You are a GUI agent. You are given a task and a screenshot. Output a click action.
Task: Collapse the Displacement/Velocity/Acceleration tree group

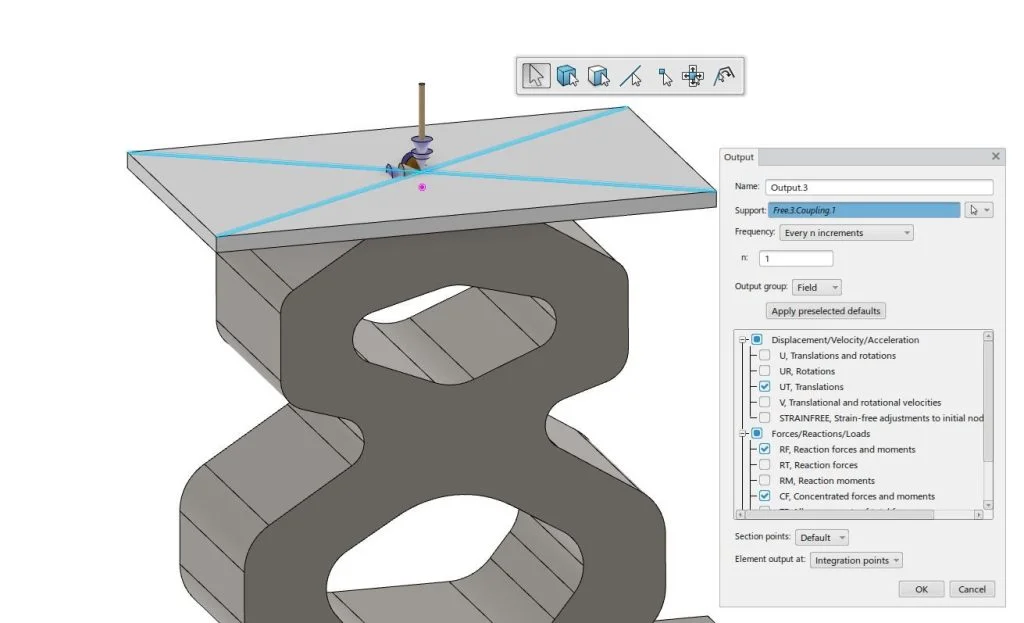click(743, 340)
